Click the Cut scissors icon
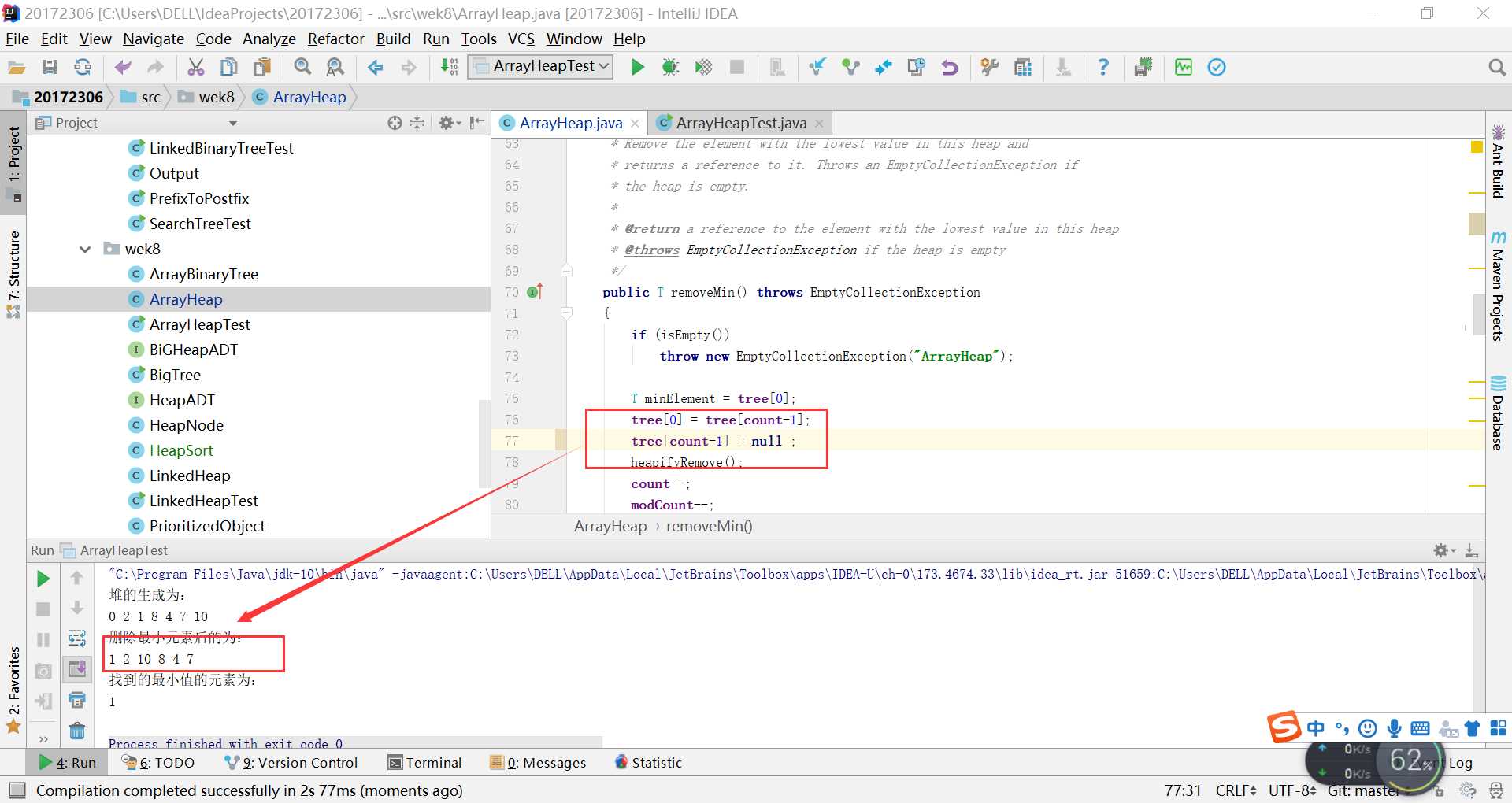This screenshot has height=803, width=1512. pos(196,68)
